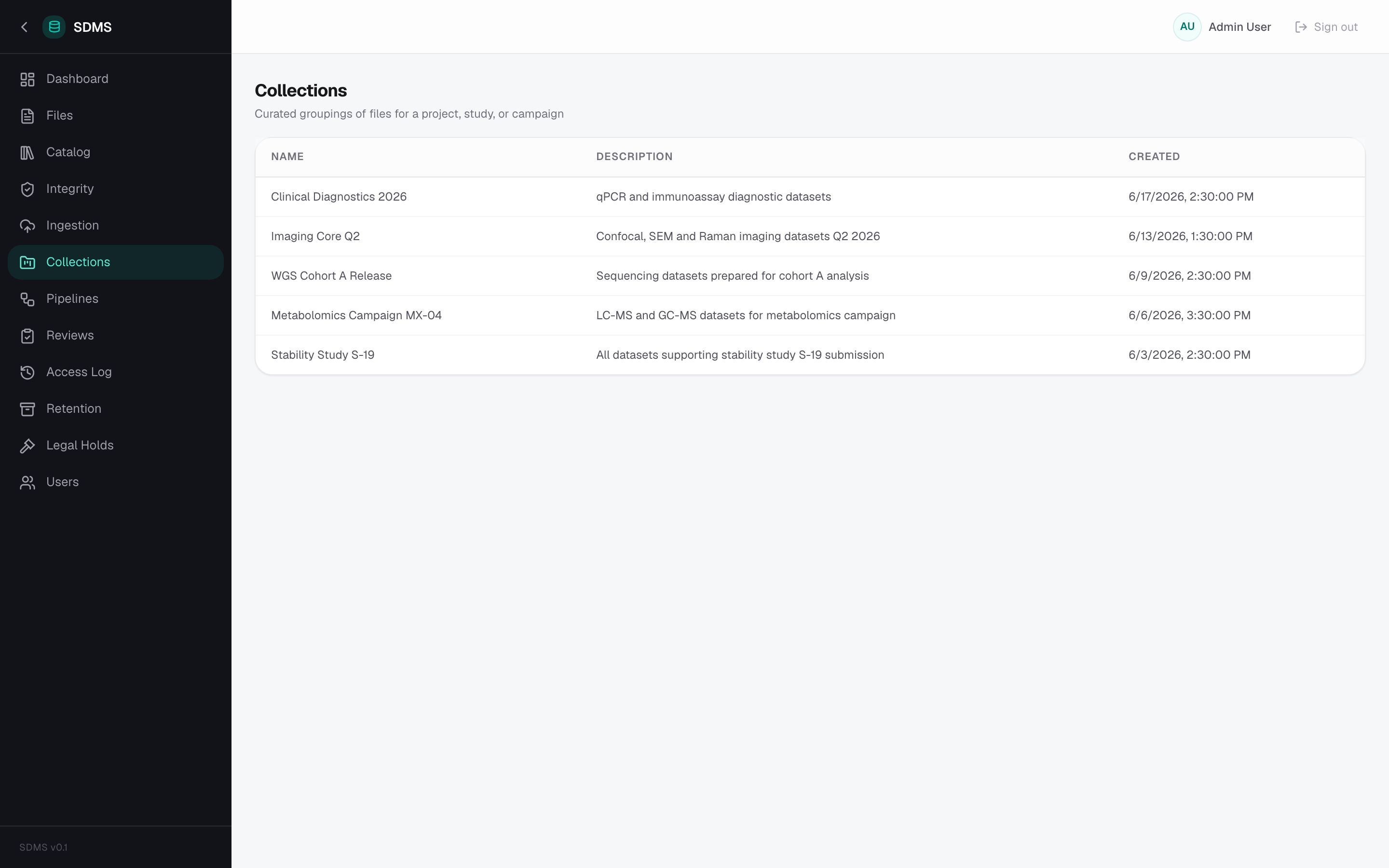Click 'Sequencing datasets prepared for cohort A analysis'

(733, 276)
